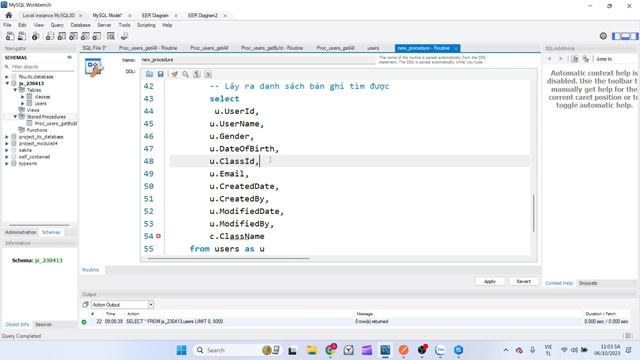Click the output panel copy icon

pos(85,304)
